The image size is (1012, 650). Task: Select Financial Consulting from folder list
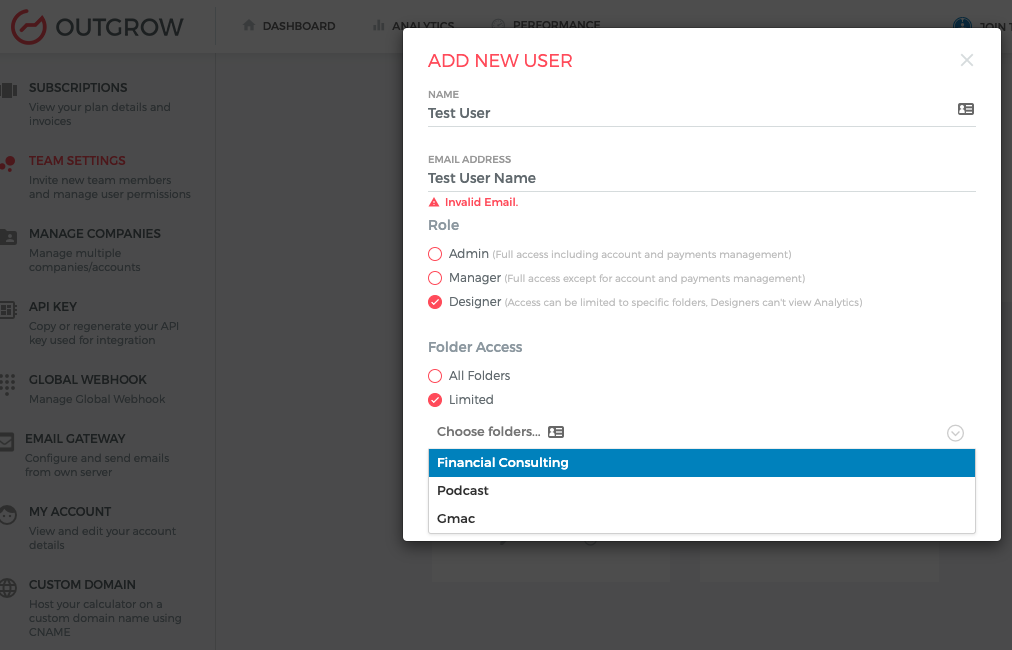click(702, 463)
